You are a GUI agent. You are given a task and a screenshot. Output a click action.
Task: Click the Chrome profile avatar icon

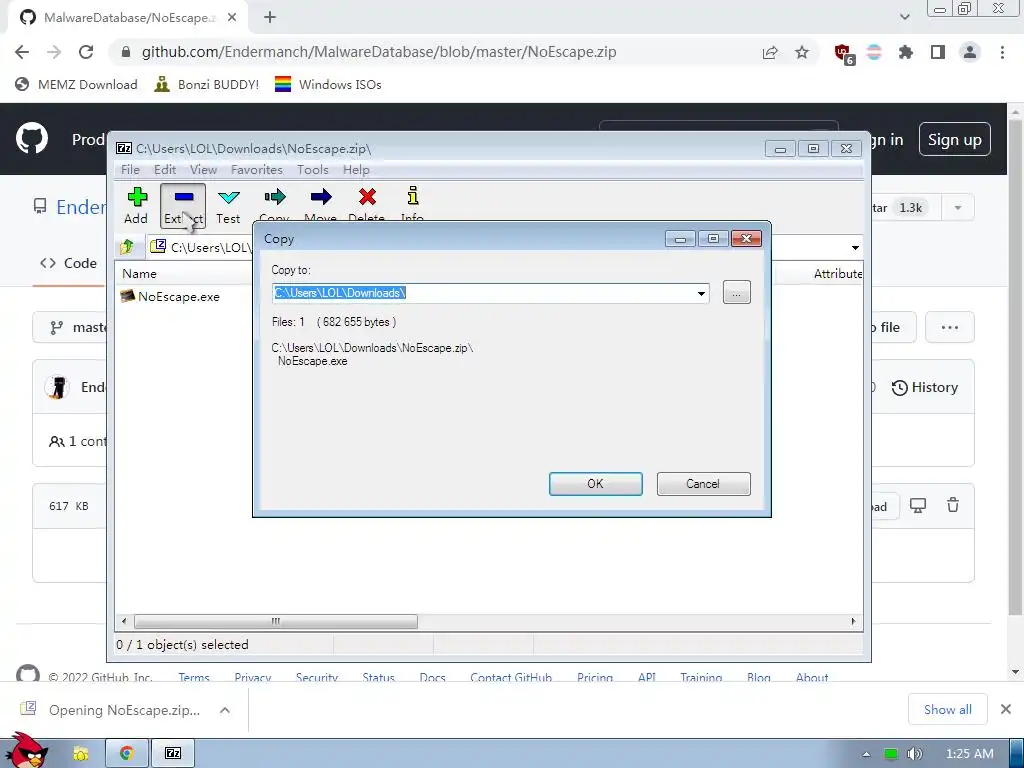tap(970, 52)
